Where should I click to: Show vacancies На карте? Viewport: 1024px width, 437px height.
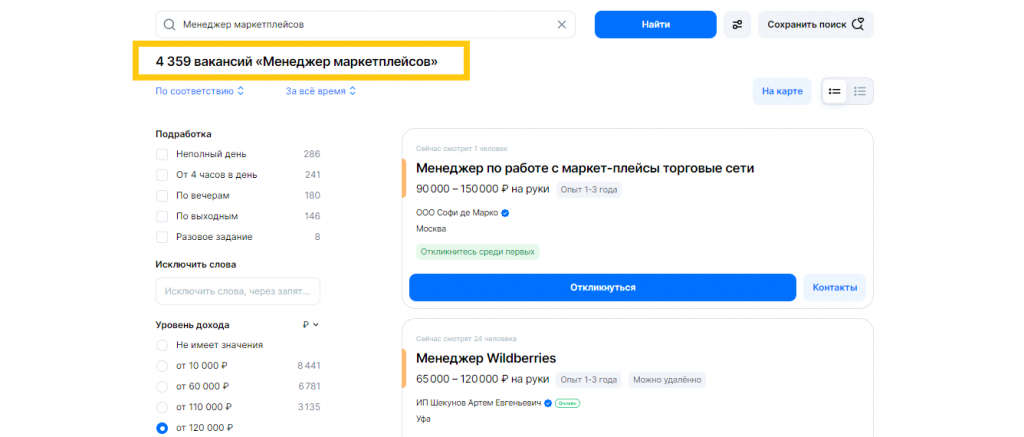click(782, 91)
